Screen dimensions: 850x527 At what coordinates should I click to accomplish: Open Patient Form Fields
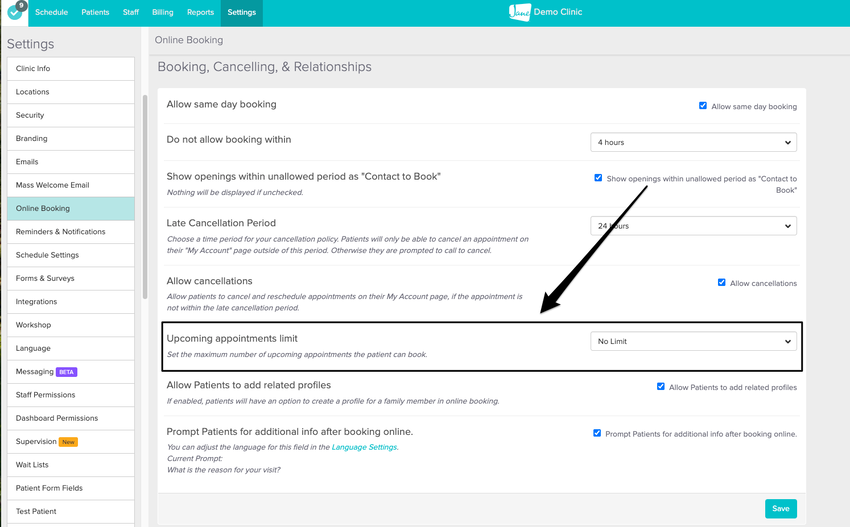click(71, 488)
